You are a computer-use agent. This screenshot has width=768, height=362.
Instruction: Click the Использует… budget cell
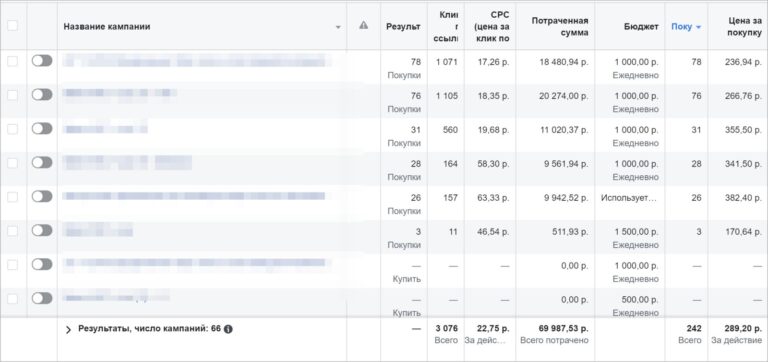click(x=629, y=198)
